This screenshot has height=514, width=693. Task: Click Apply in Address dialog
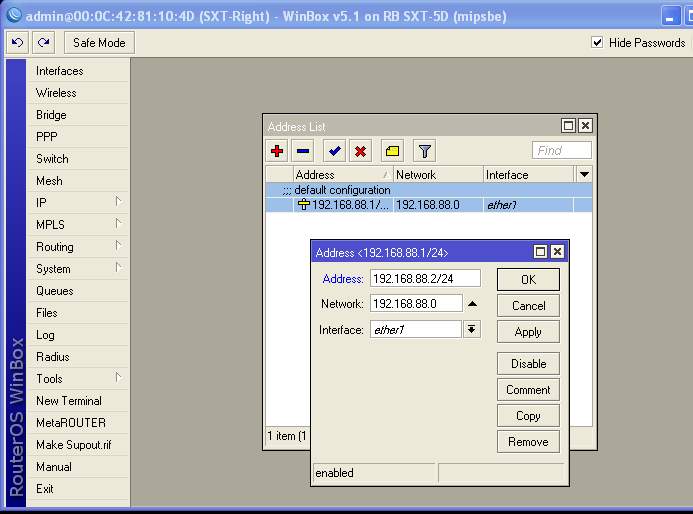click(x=528, y=332)
